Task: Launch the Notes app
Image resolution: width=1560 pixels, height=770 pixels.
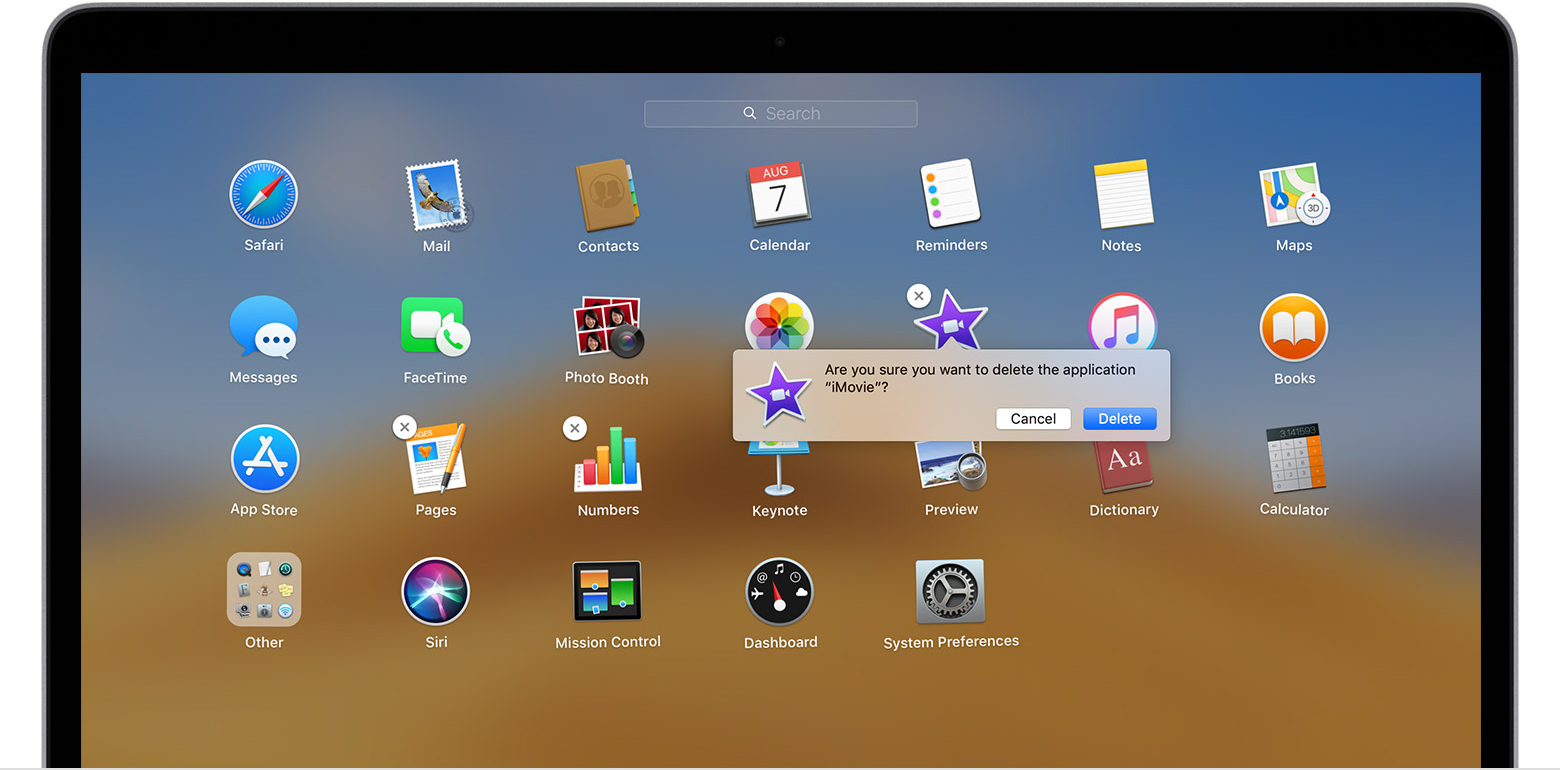Action: (x=1122, y=195)
